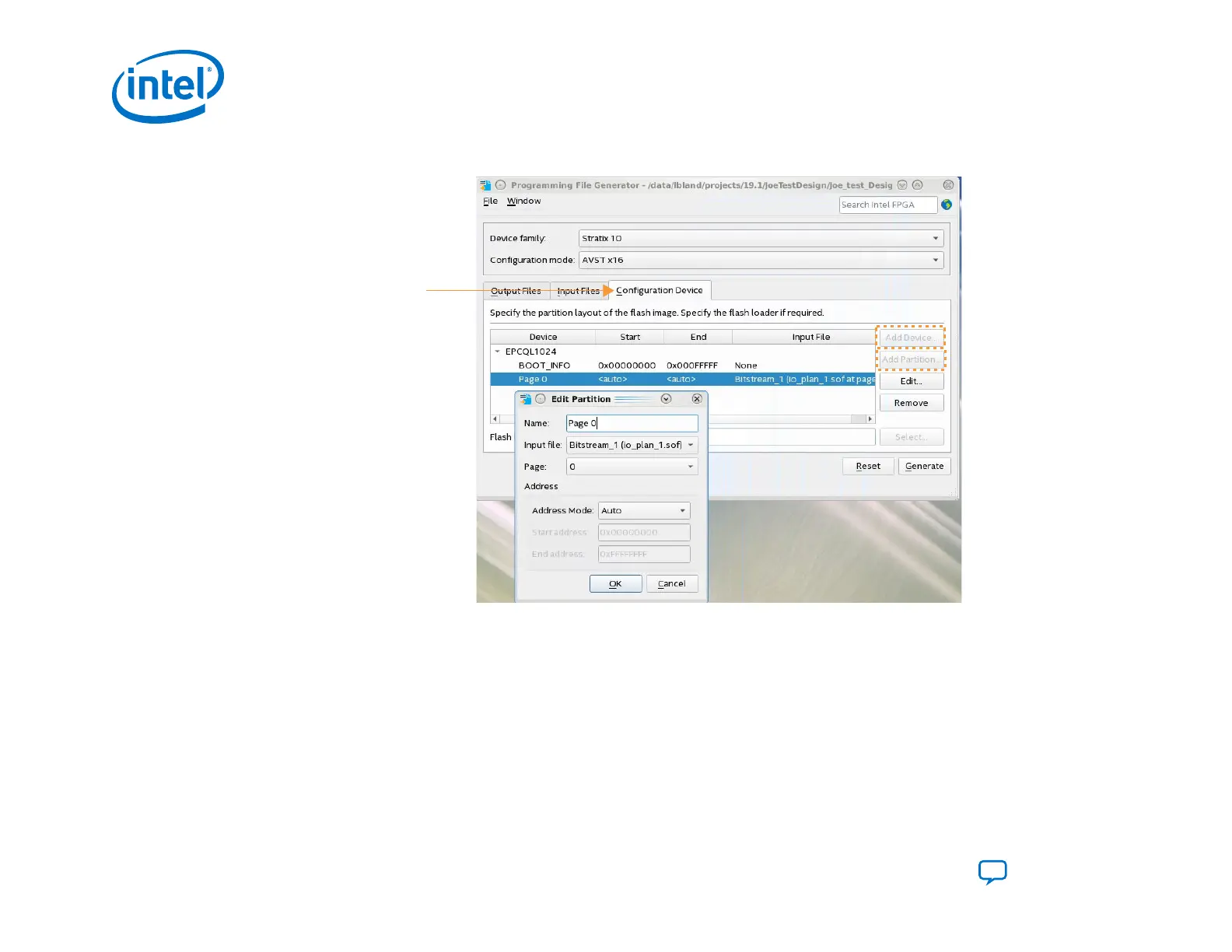Click the globe icon beside Search Intel FPGA

(946, 205)
